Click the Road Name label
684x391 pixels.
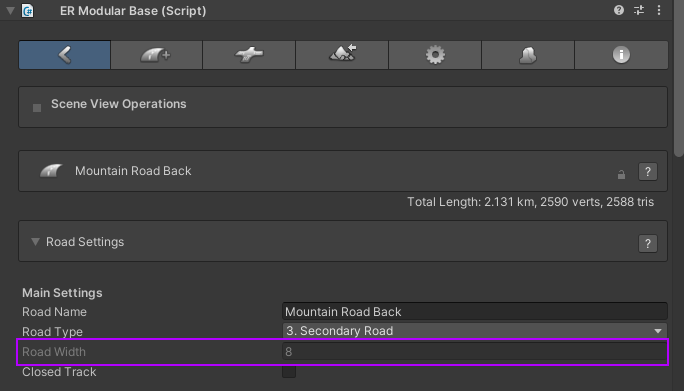55,312
